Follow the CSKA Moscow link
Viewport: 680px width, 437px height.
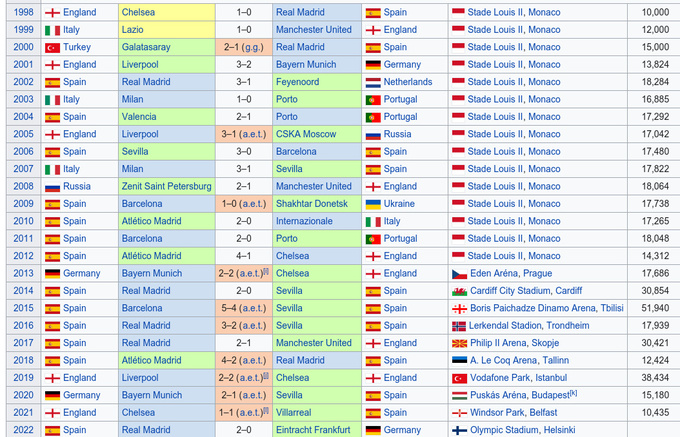[x=308, y=134]
